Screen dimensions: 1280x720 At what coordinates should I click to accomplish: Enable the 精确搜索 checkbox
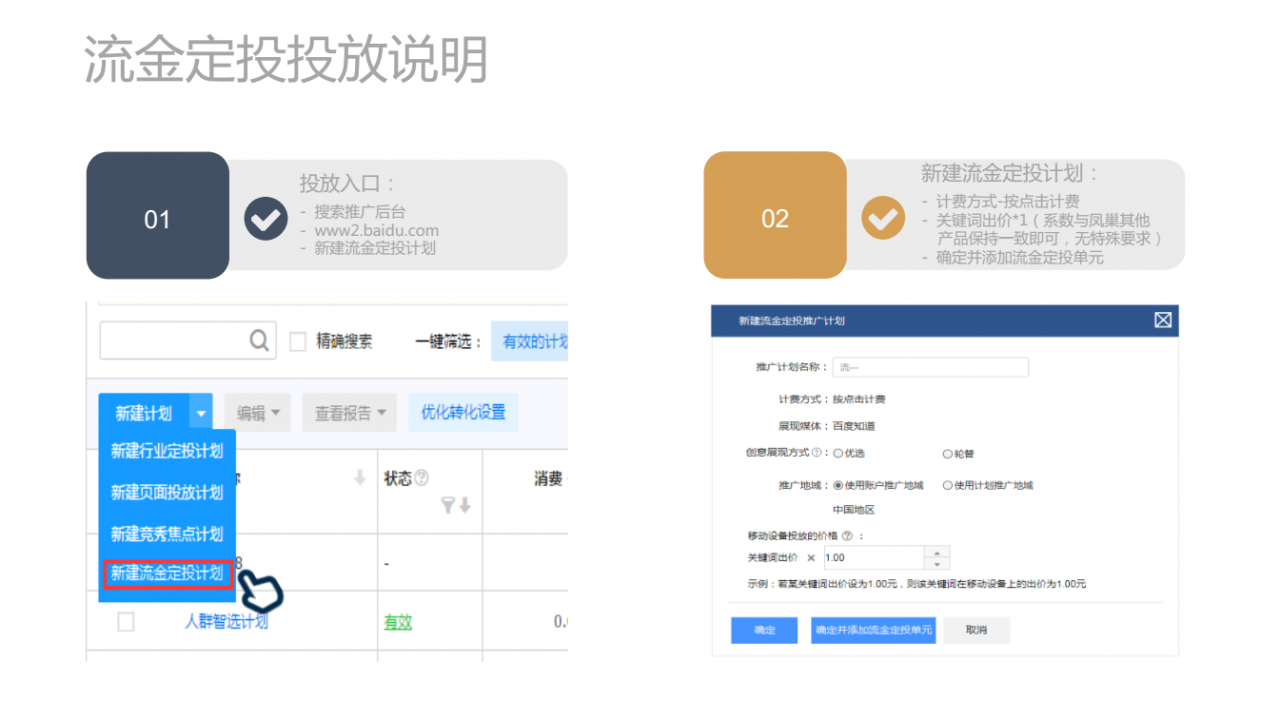[x=298, y=342]
